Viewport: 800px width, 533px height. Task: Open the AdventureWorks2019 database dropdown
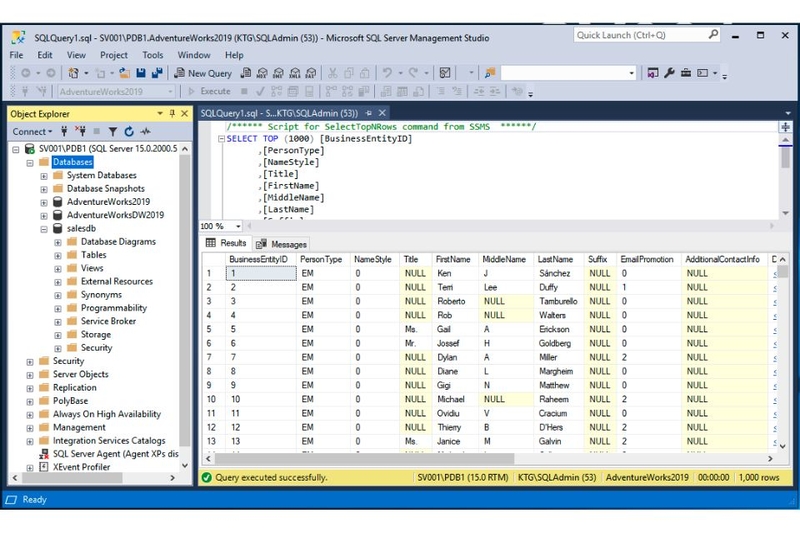[x=170, y=92]
